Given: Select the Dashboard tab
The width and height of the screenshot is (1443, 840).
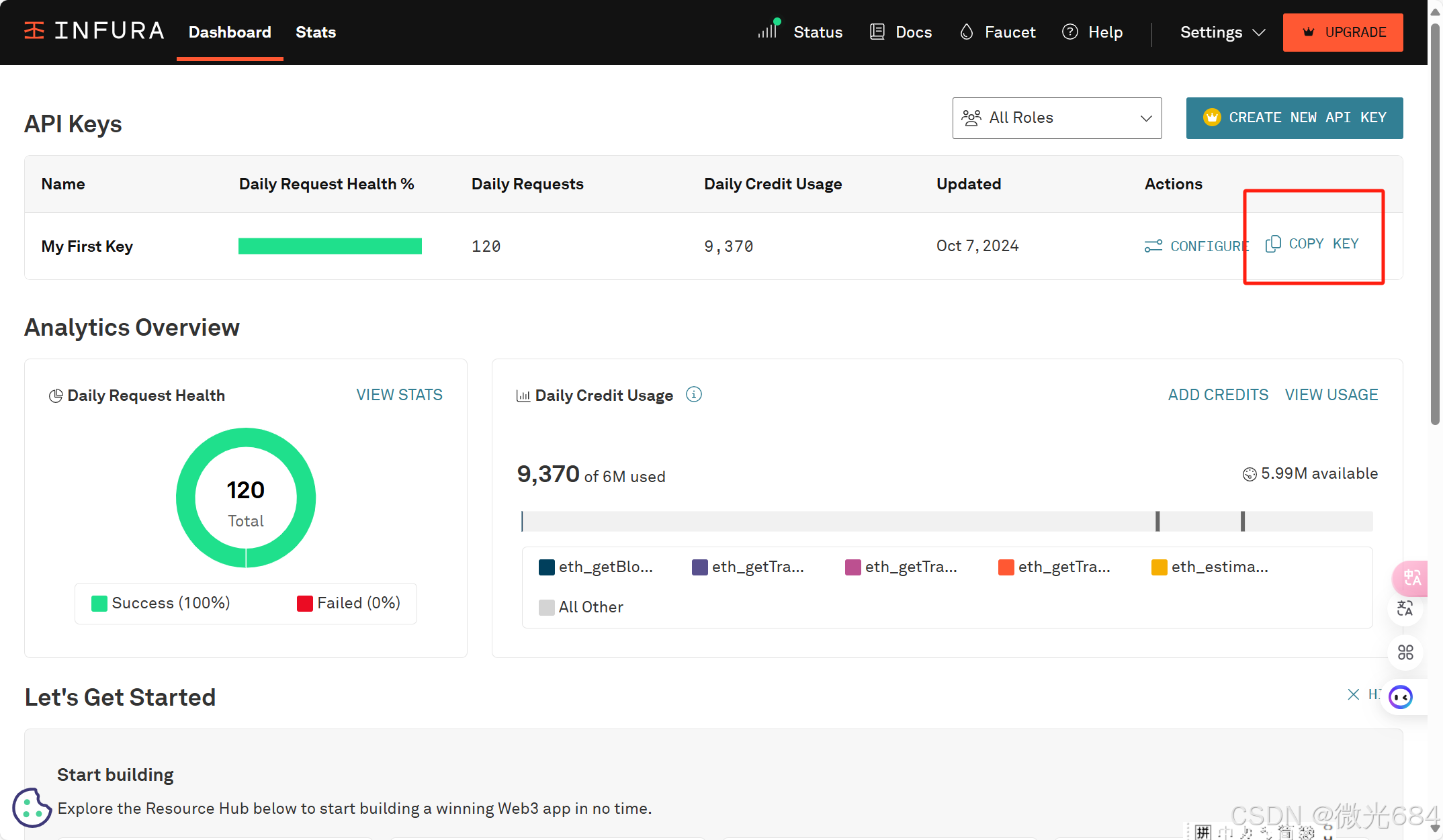Looking at the screenshot, I should (x=230, y=32).
